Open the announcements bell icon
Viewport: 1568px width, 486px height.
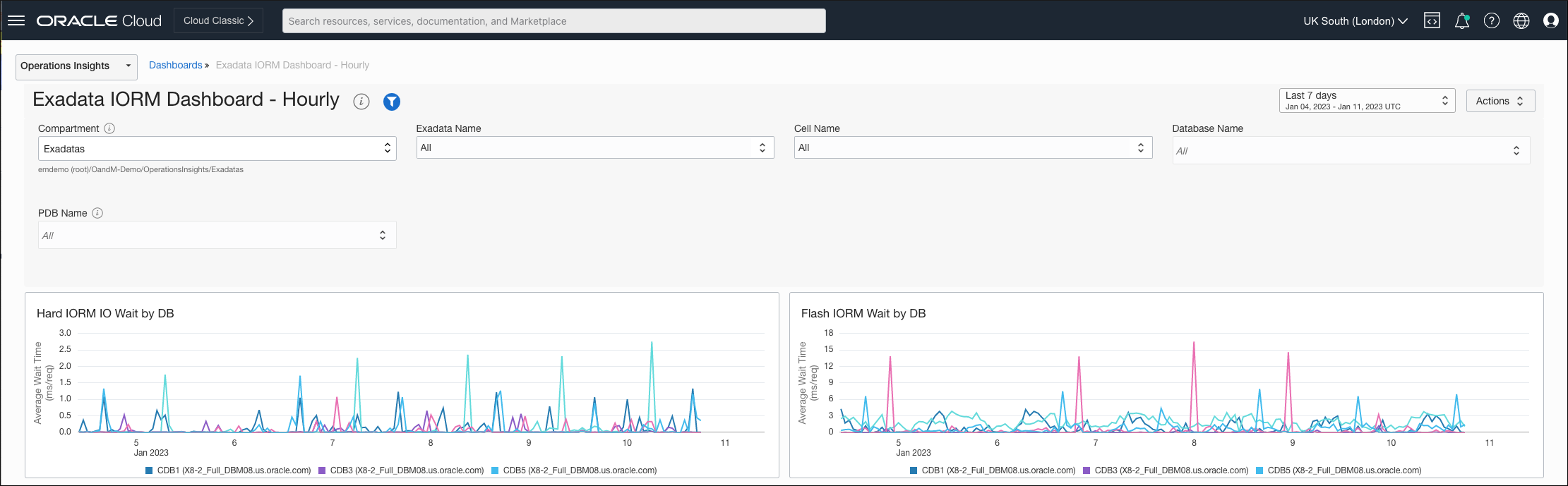click(x=1462, y=21)
